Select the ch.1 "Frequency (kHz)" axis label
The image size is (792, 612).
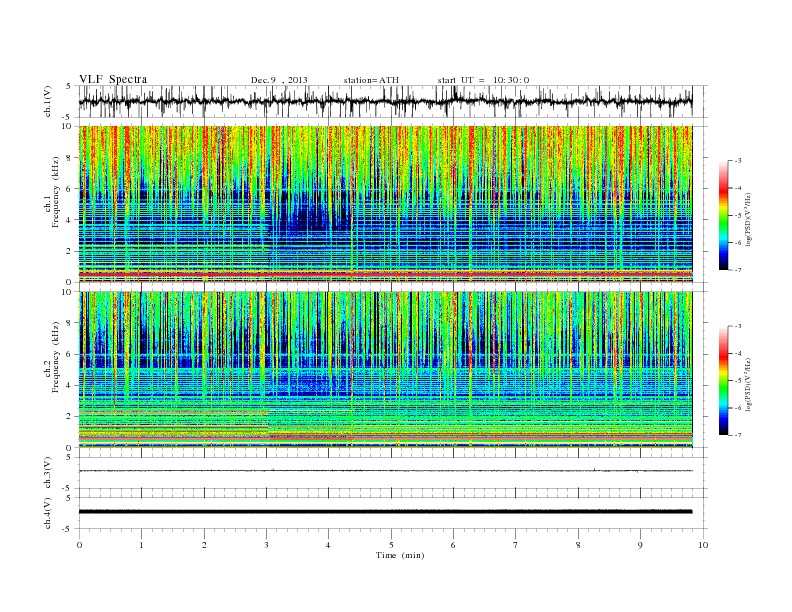click(56, 192)
